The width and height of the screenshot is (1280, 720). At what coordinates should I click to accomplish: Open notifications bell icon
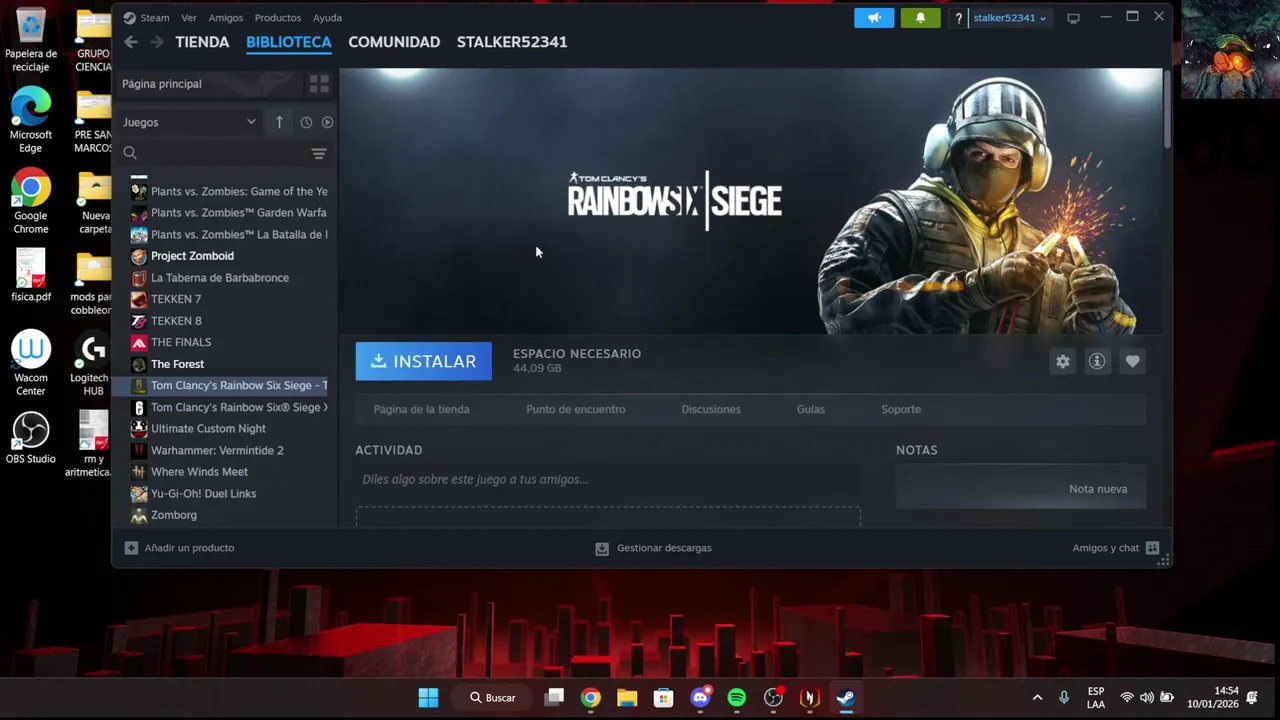pos(920,18)
